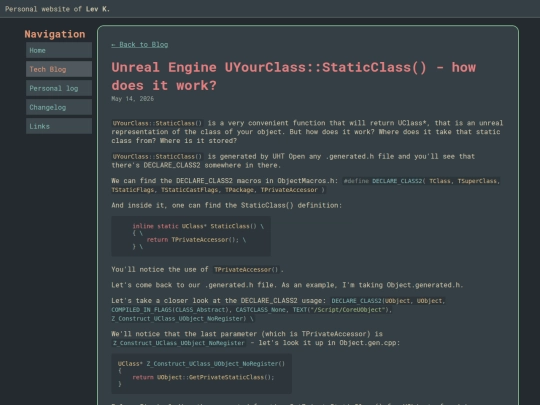Click 'inline static UClass* StaticClass()' code line
This screenshot has width=540, height=405.
pyautogui.click(x=198, y=226)
